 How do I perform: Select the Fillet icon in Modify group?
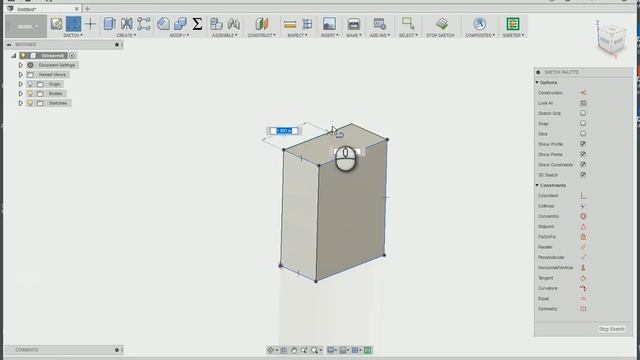point(163,24)
